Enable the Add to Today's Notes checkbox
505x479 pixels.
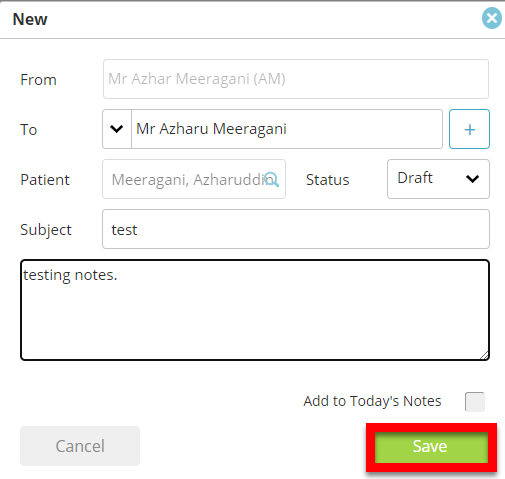(475, 402)
